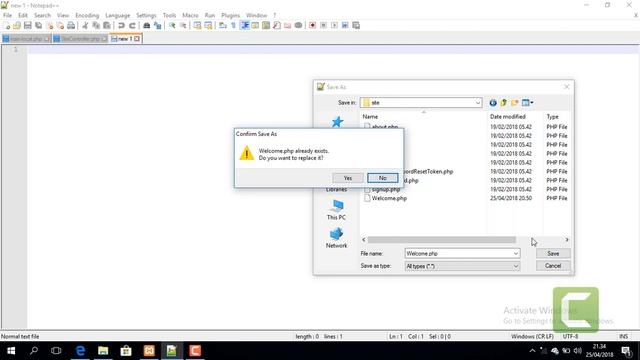Click the Print toolbar icon
Image resolution: width=640 pixels, height=360 pixels.
[71, 25]
